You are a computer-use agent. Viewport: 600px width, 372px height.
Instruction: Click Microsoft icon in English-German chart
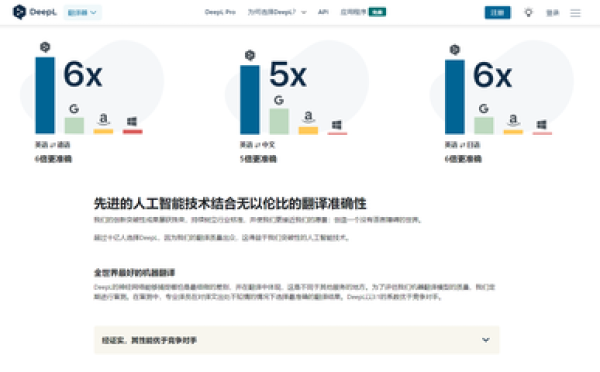[132, 122]
